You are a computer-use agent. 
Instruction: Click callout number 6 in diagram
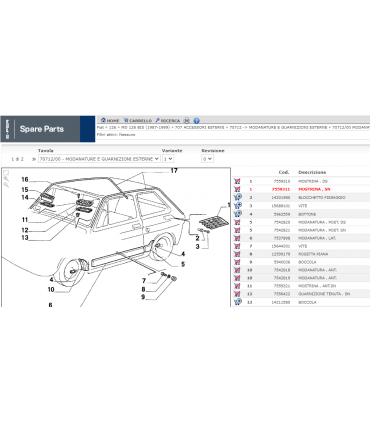point(50,305)
